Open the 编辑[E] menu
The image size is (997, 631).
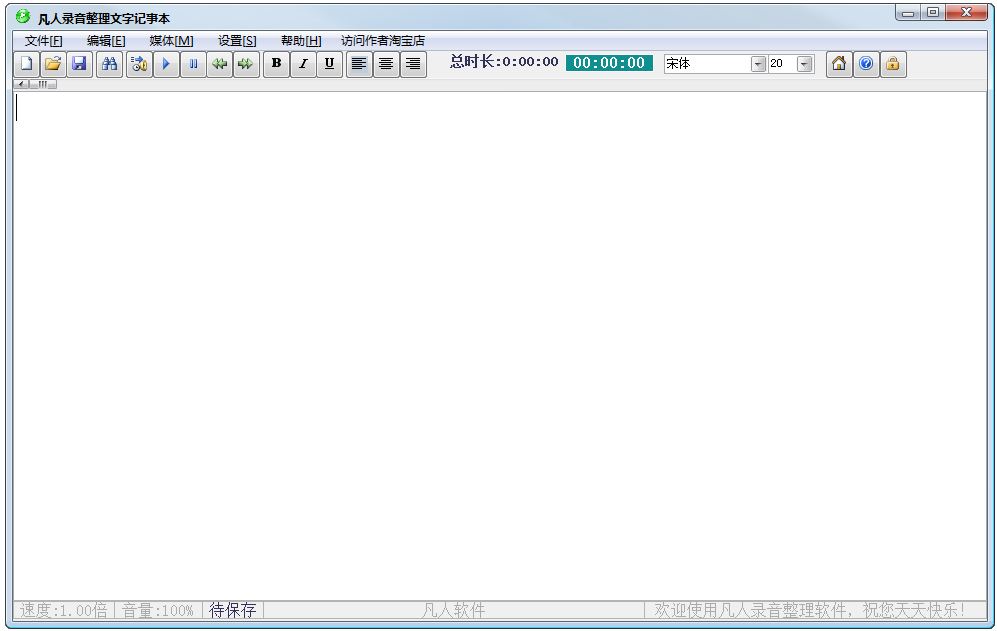point(106,41)
